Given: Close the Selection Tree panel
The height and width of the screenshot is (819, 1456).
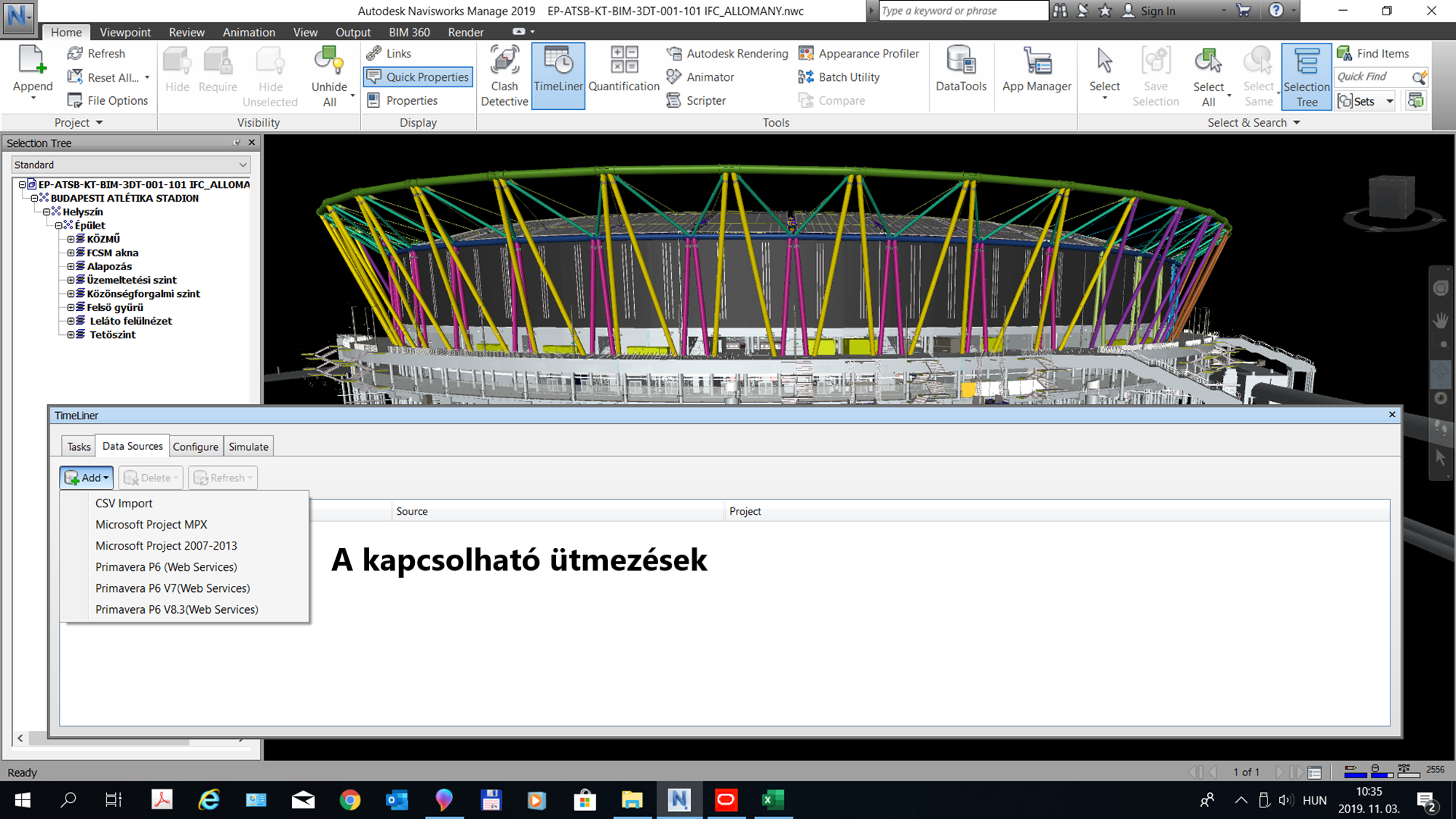Looking at the screenshot, I should pyautogui.click(x=252, y=143).
